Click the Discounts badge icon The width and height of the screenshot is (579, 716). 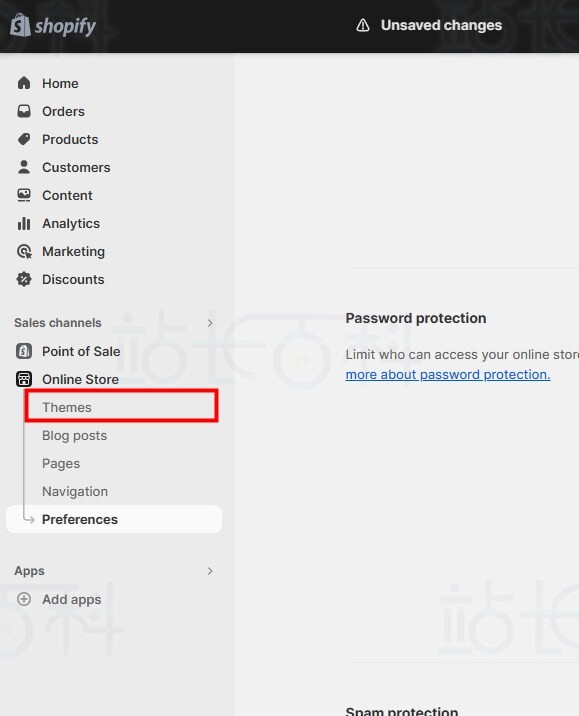[x=24, y=279]
